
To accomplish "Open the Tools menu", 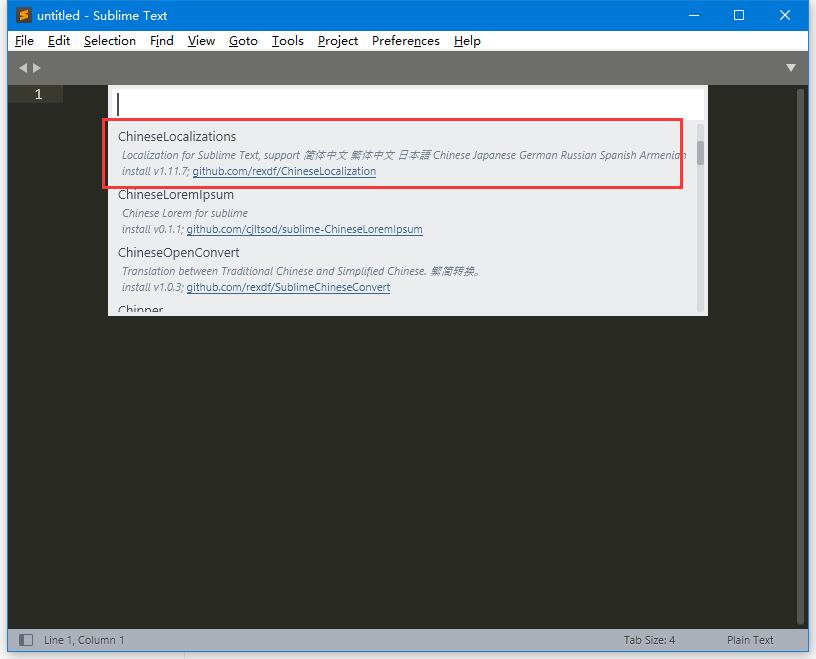I will pyautogui.click(x=287, y=41).
